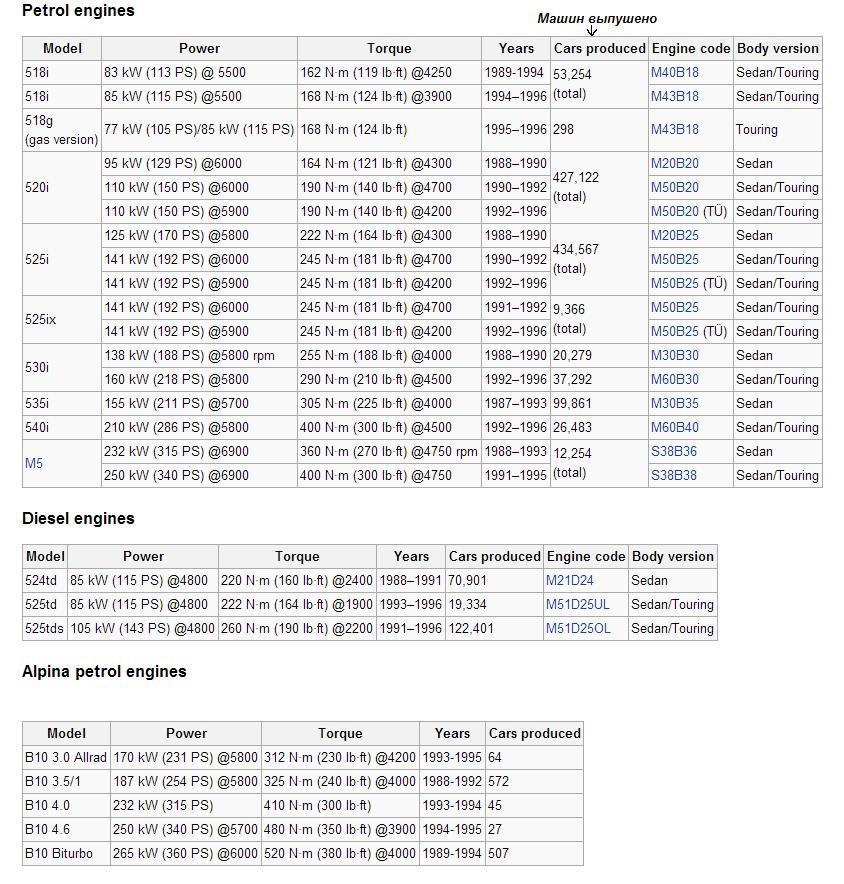Select the '524td' diesel model cell

pyautogui.click(x=45, y=581)
